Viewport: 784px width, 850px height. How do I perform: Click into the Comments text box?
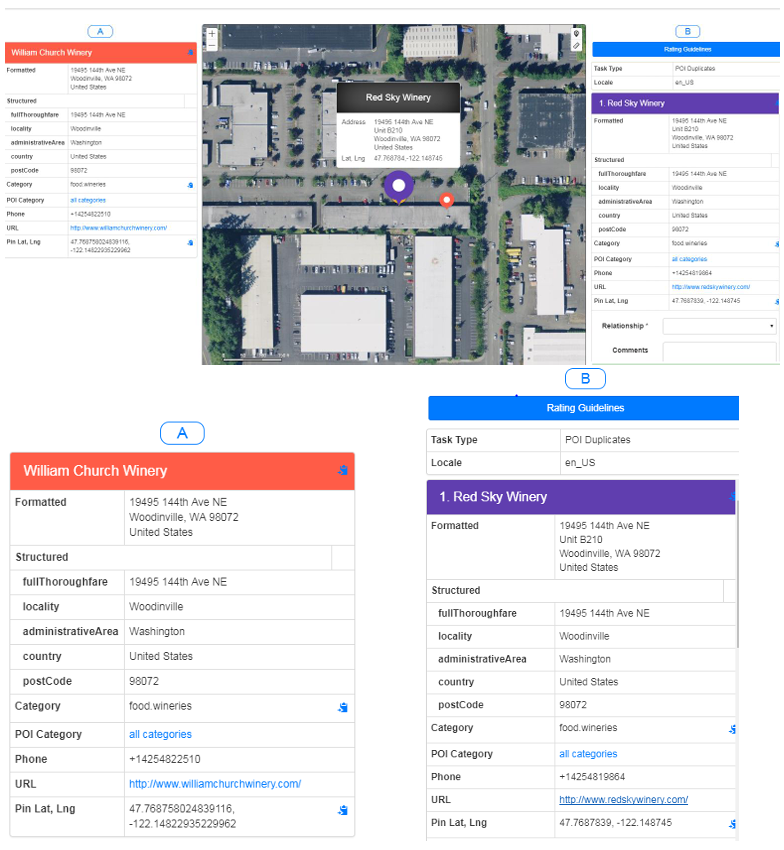click(719, 351)
